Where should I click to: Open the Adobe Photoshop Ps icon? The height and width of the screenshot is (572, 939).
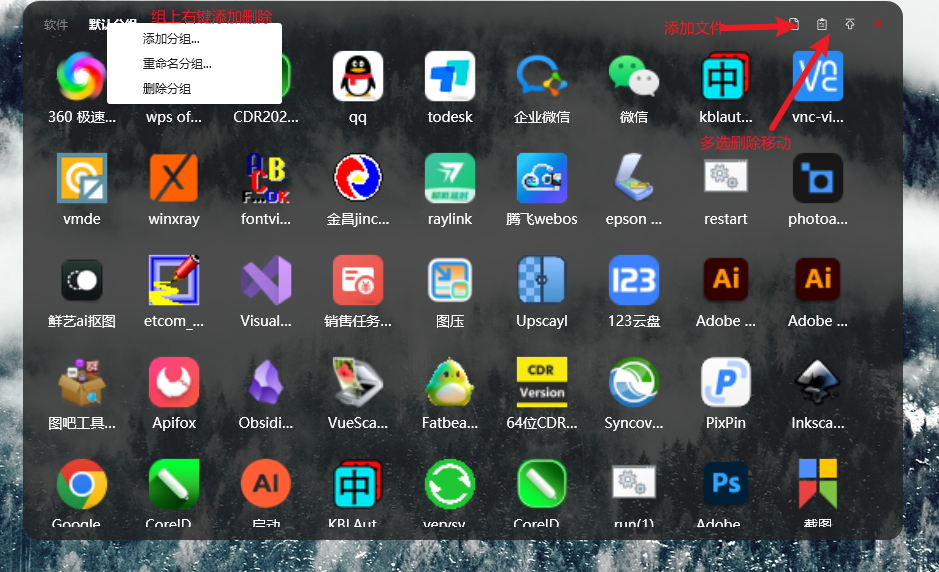tap(726, 484)
